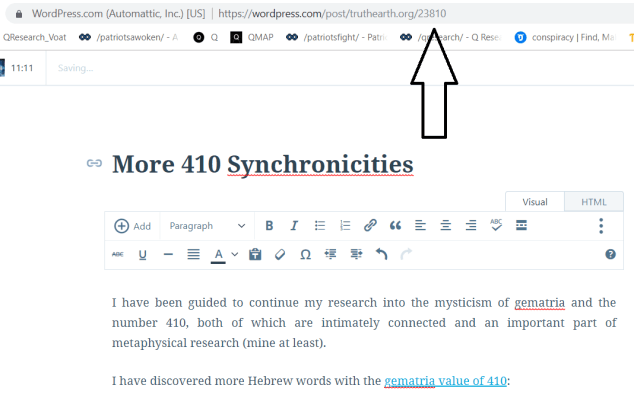The height and width of the screenshot is (401, 634).
Task: Undo the last edit
Action: point(381,255)
